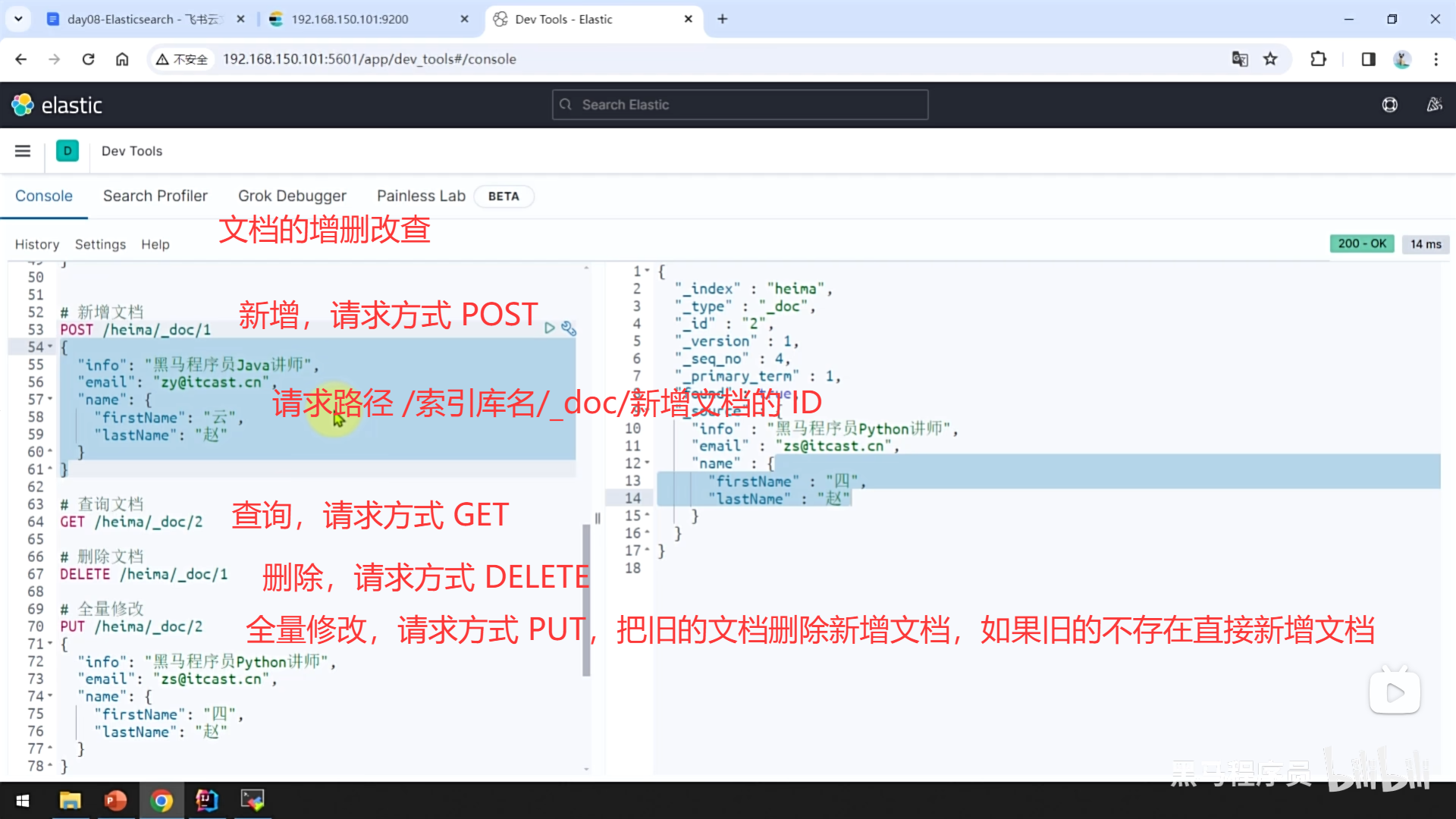Open the History link
The height and width of the screenshot is (819, 1456).
(x=36, y=244)
